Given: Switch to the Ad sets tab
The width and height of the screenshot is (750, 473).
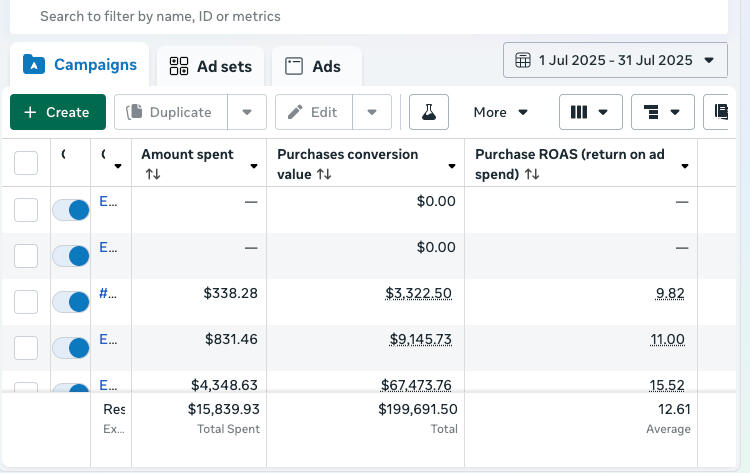Looking at the screenshot, I should [x=211, y=67].
